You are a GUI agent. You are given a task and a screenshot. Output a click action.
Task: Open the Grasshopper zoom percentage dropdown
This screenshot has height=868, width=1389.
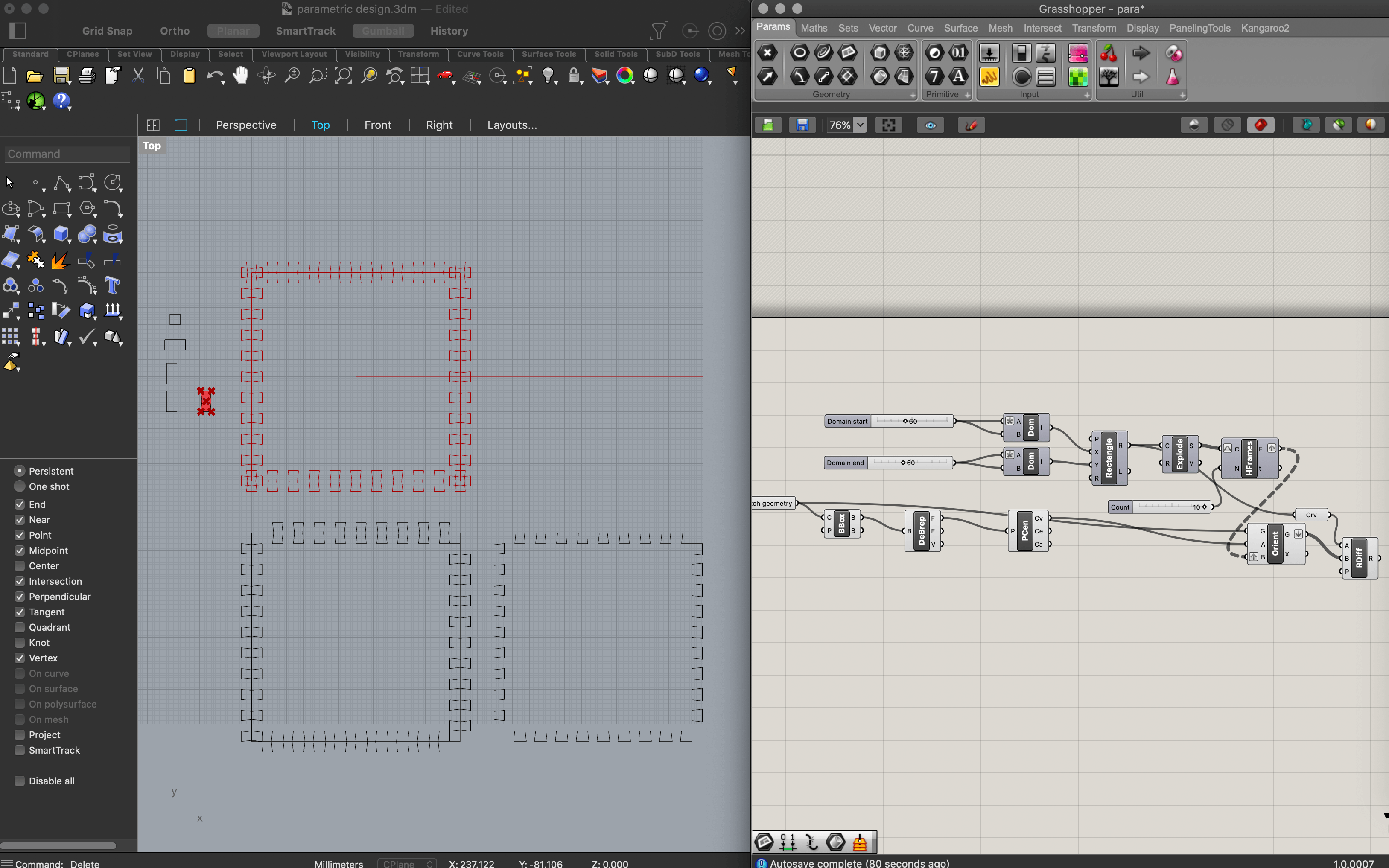860,125
